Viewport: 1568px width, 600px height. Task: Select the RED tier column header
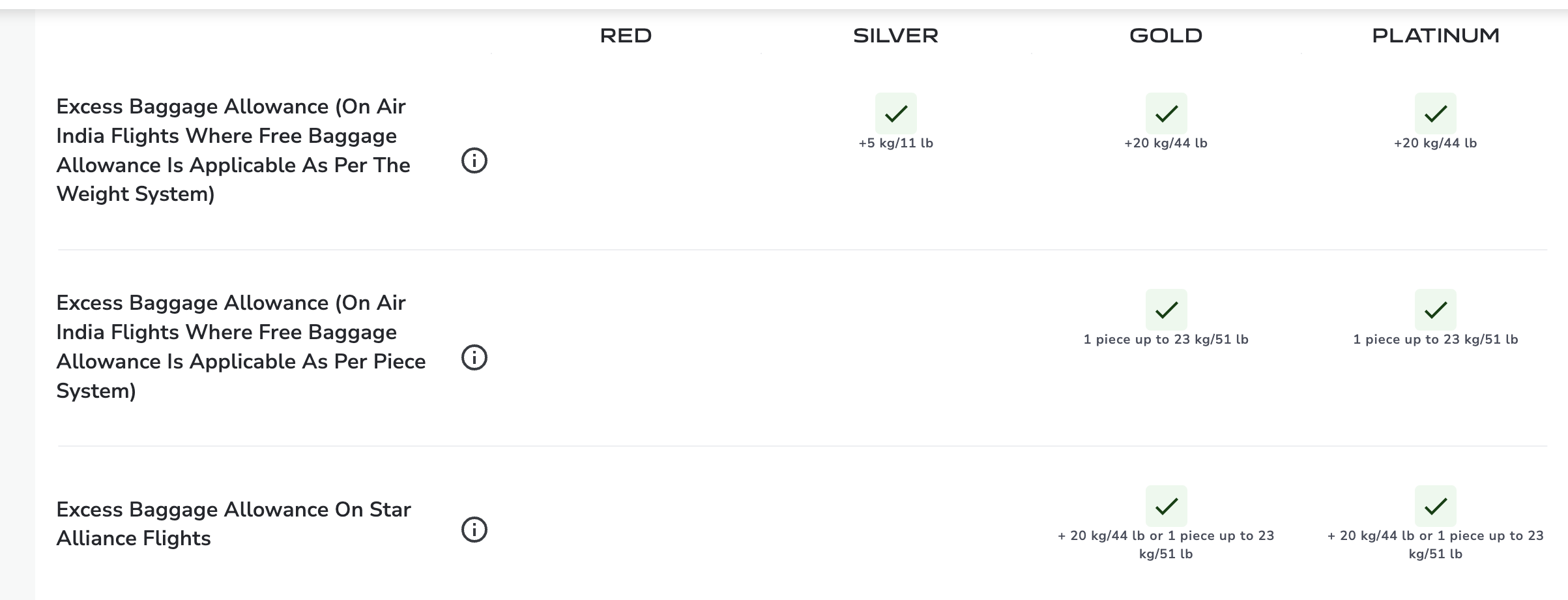click(626, 35)
